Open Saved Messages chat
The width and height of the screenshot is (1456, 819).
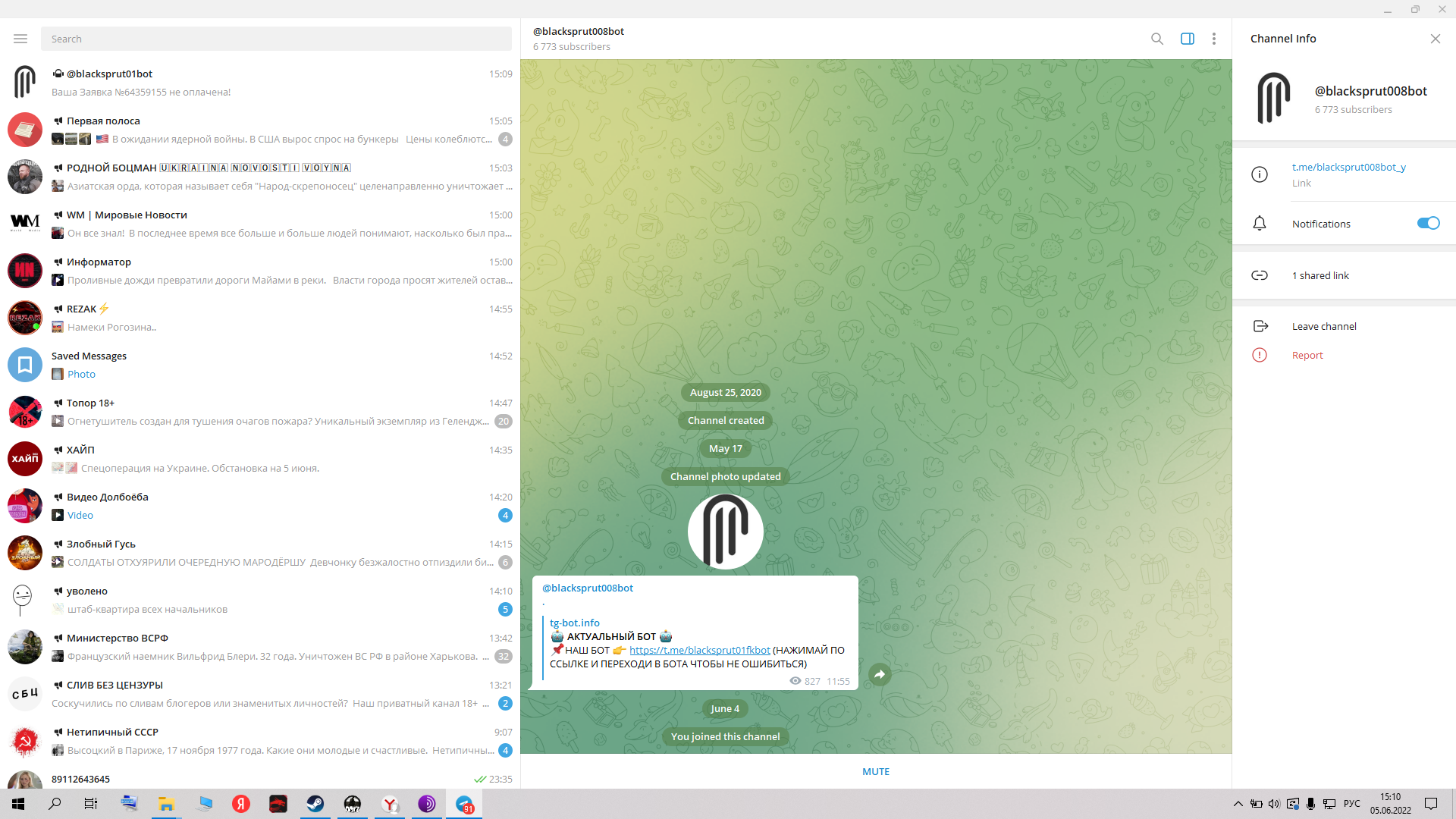click(260, 365)
